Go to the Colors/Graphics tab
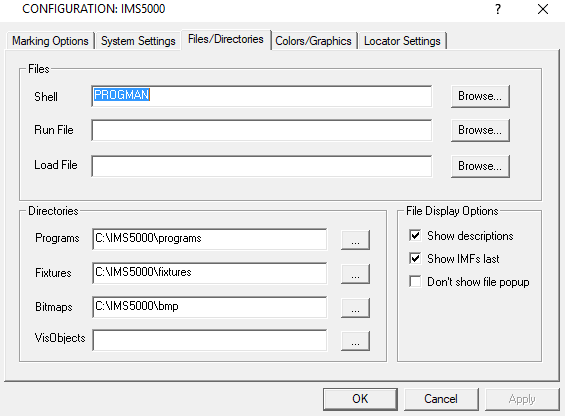This screenshot has height=416, width=565. [313, 41]
